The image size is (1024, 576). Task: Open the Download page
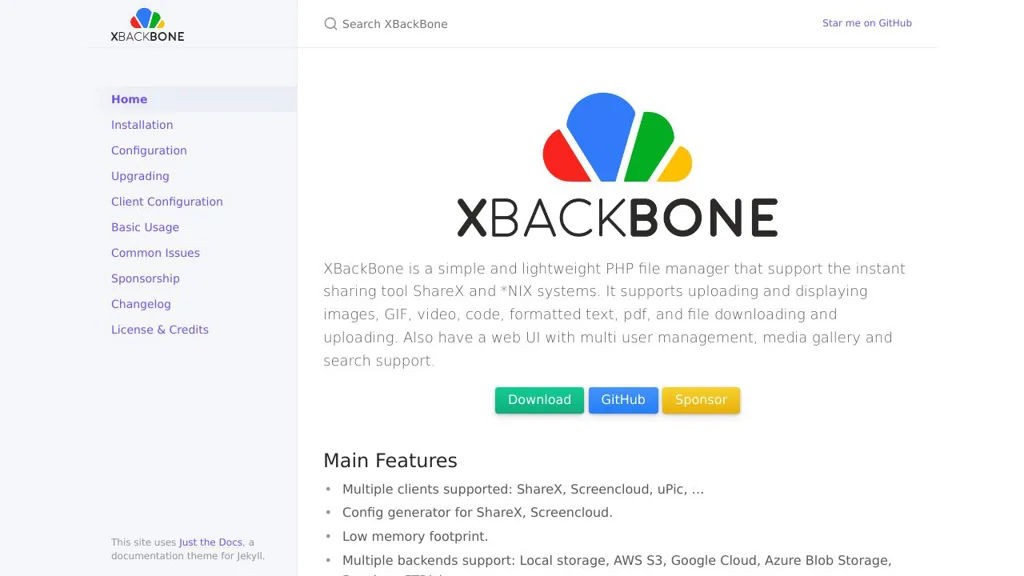click(x=539, y=400)
